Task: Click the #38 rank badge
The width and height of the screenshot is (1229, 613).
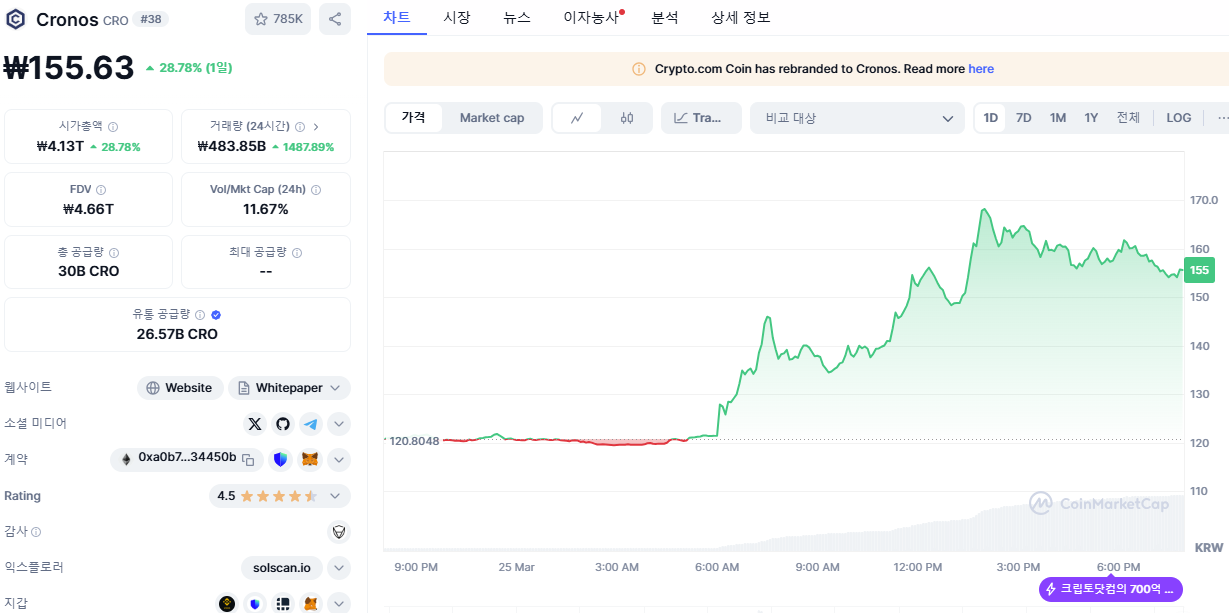Action: [x=153, y=19]
